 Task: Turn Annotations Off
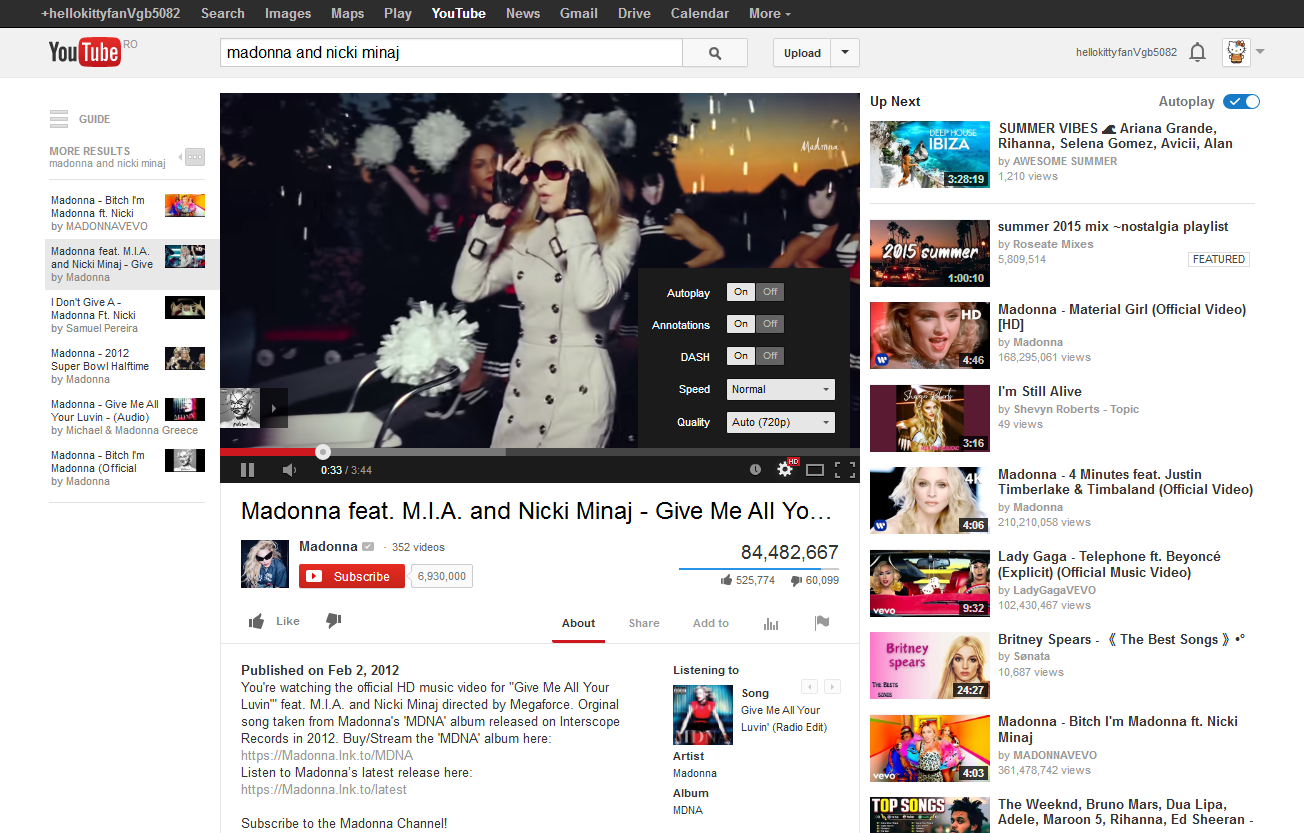[x=770, y=324]
